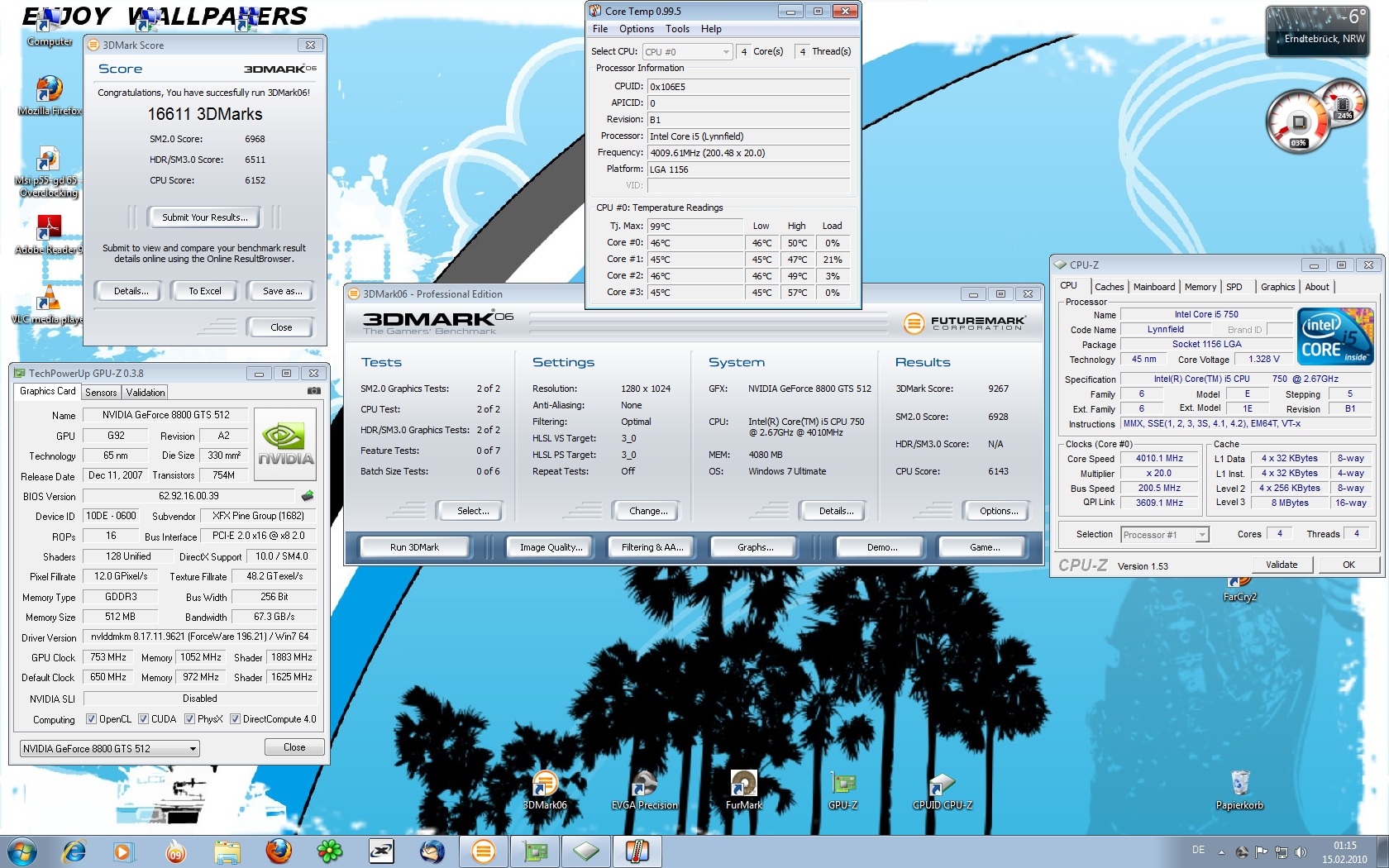The height and width of the screenshot is (868, 1389).
Task: Click the Validate button in CPU-Z
Action: (1281, 565)
